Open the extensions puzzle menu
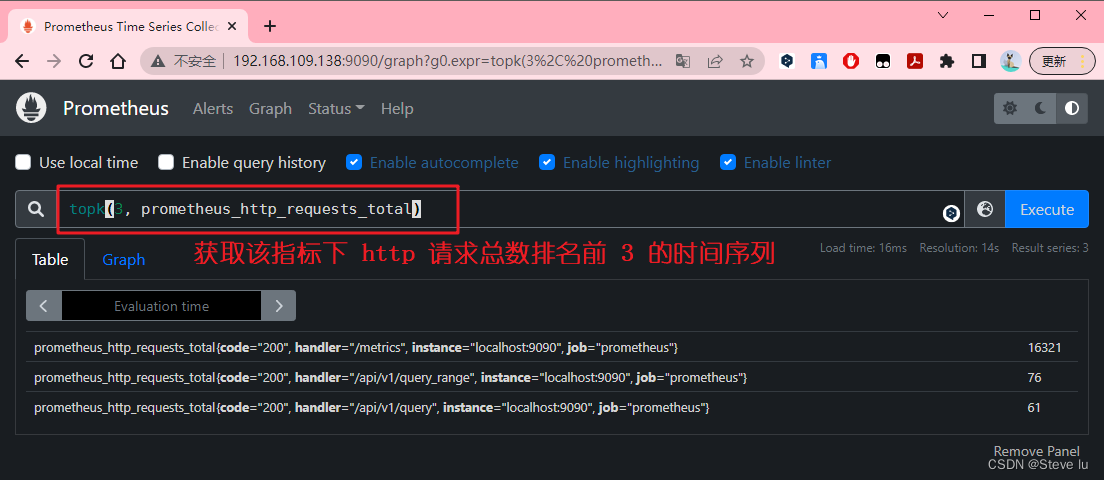The height and width of the screenshot is (480, 1104). click(947, 61)
